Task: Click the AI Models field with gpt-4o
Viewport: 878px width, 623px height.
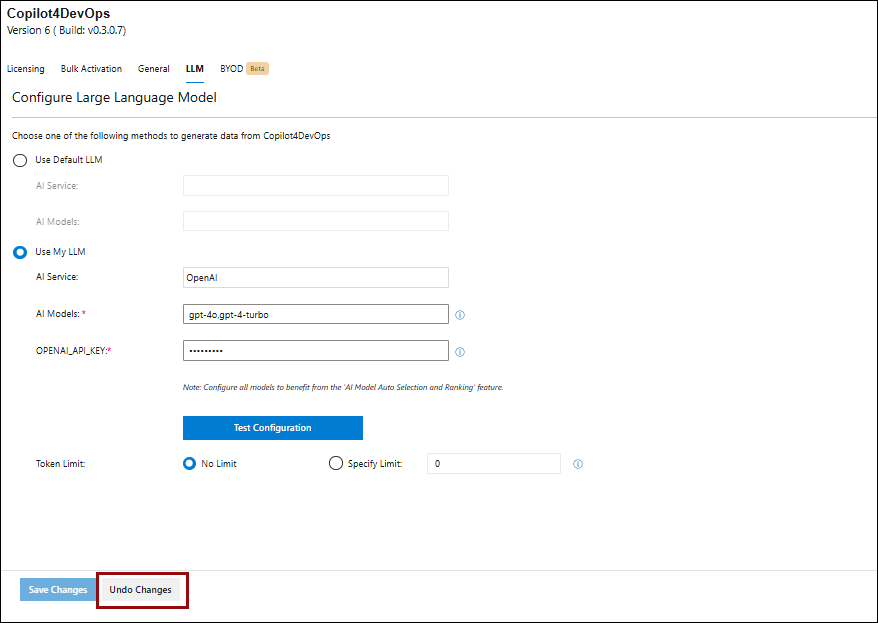Action: (x=315, y=314)
